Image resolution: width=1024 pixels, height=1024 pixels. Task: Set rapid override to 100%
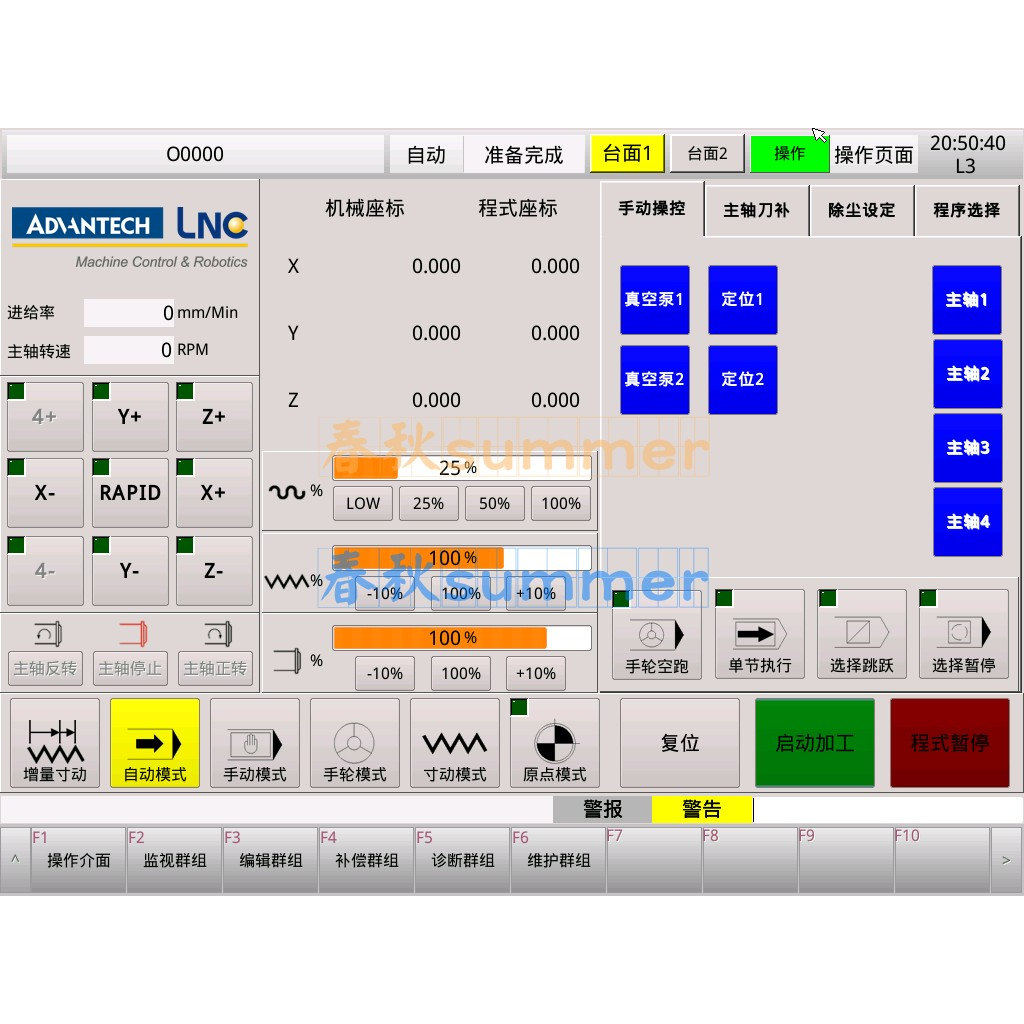561,504
